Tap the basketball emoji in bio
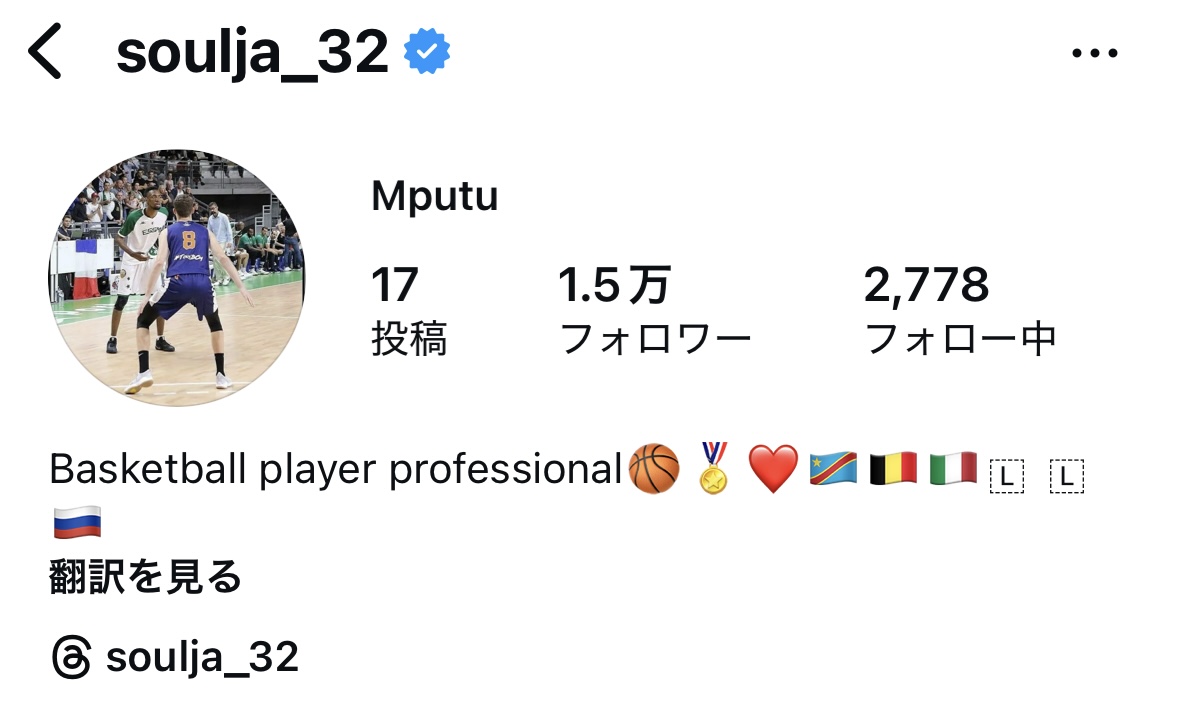The width and height of the screenshot is (1179, 704). click(653, 469)
